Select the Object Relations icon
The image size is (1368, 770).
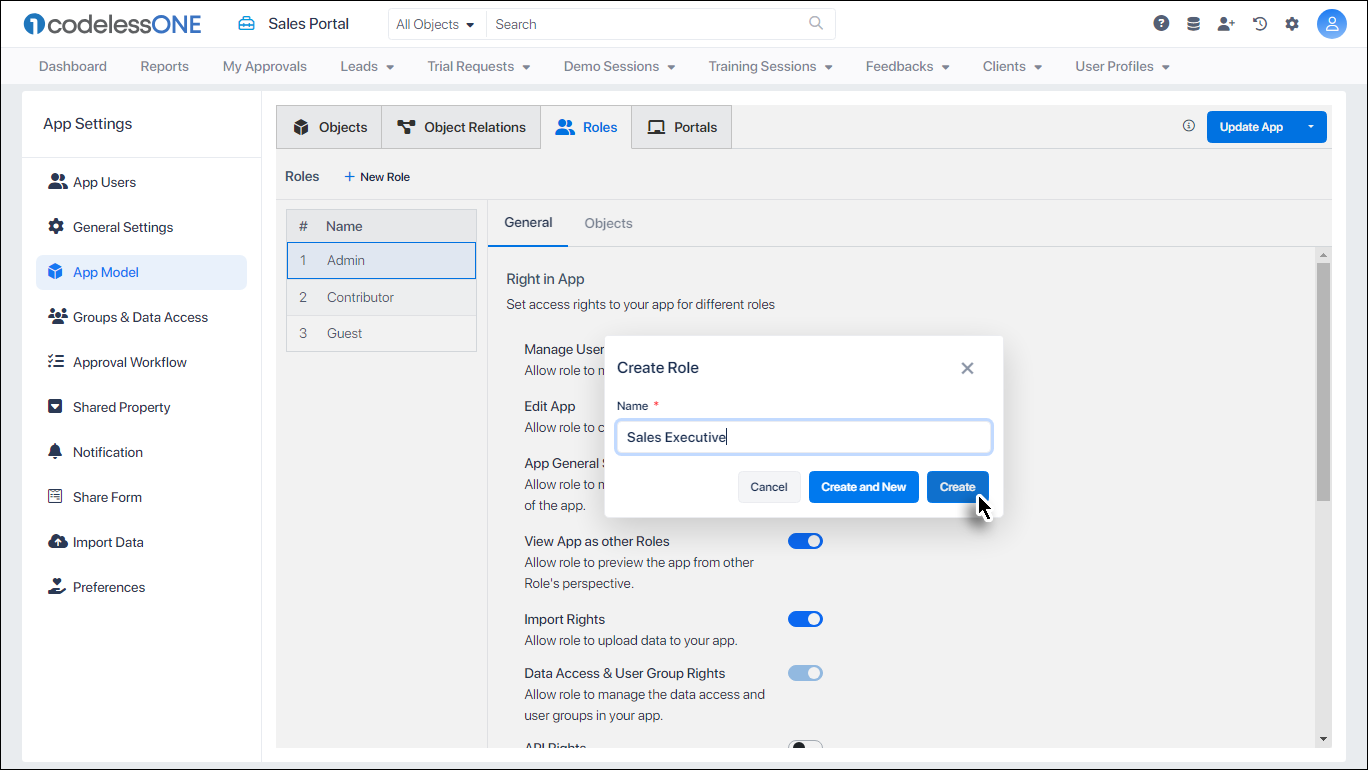(406, 127)
